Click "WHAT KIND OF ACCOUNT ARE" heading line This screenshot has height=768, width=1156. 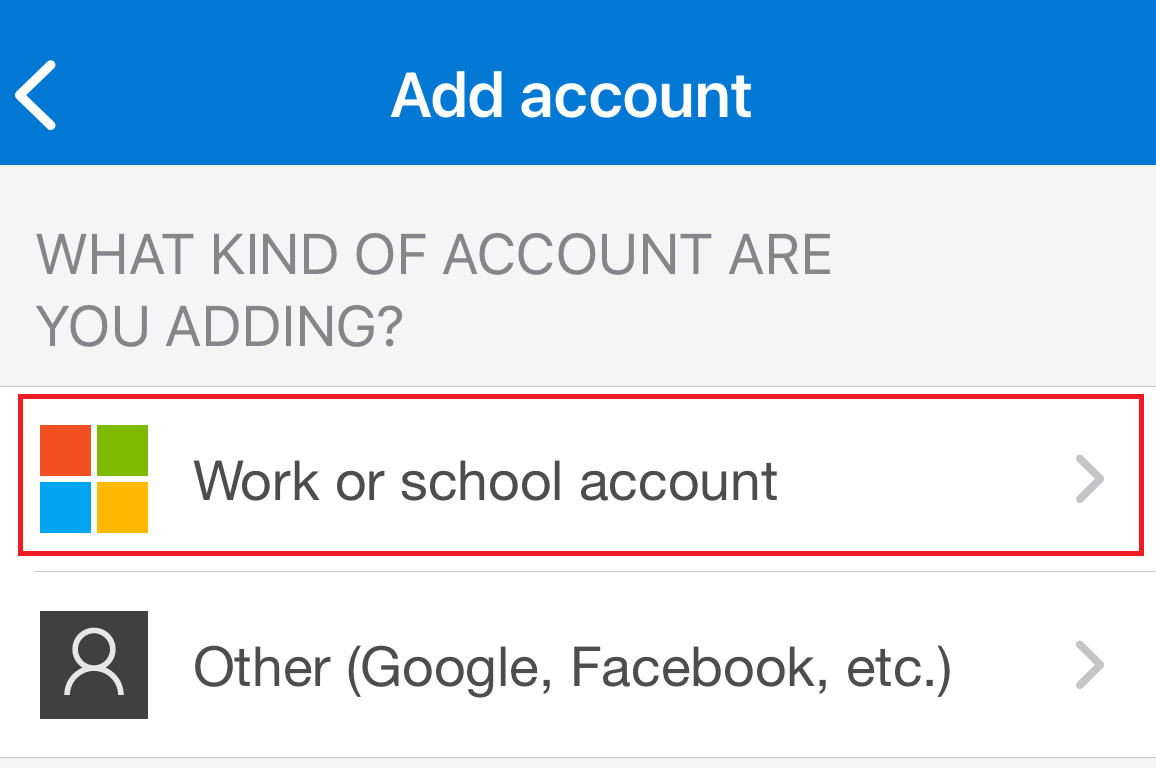click(x=434, y=256)
